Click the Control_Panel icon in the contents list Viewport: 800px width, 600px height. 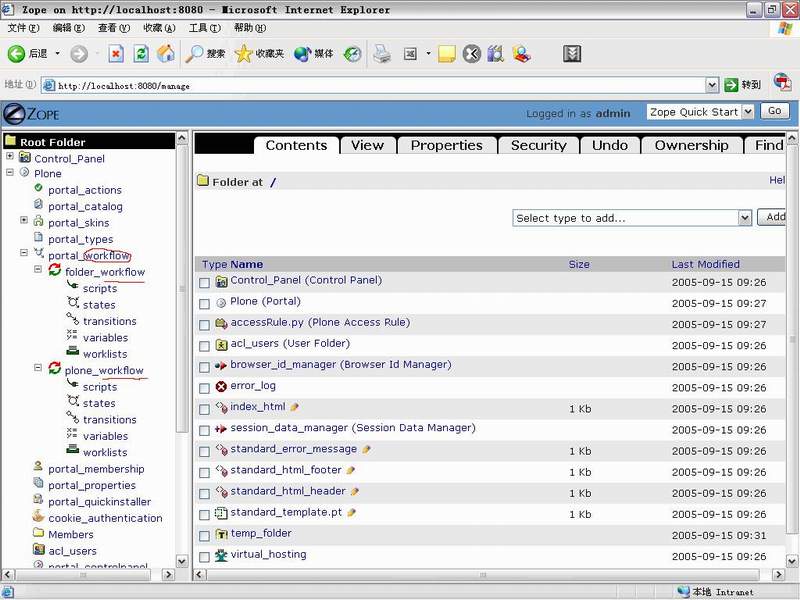point(221,281)
